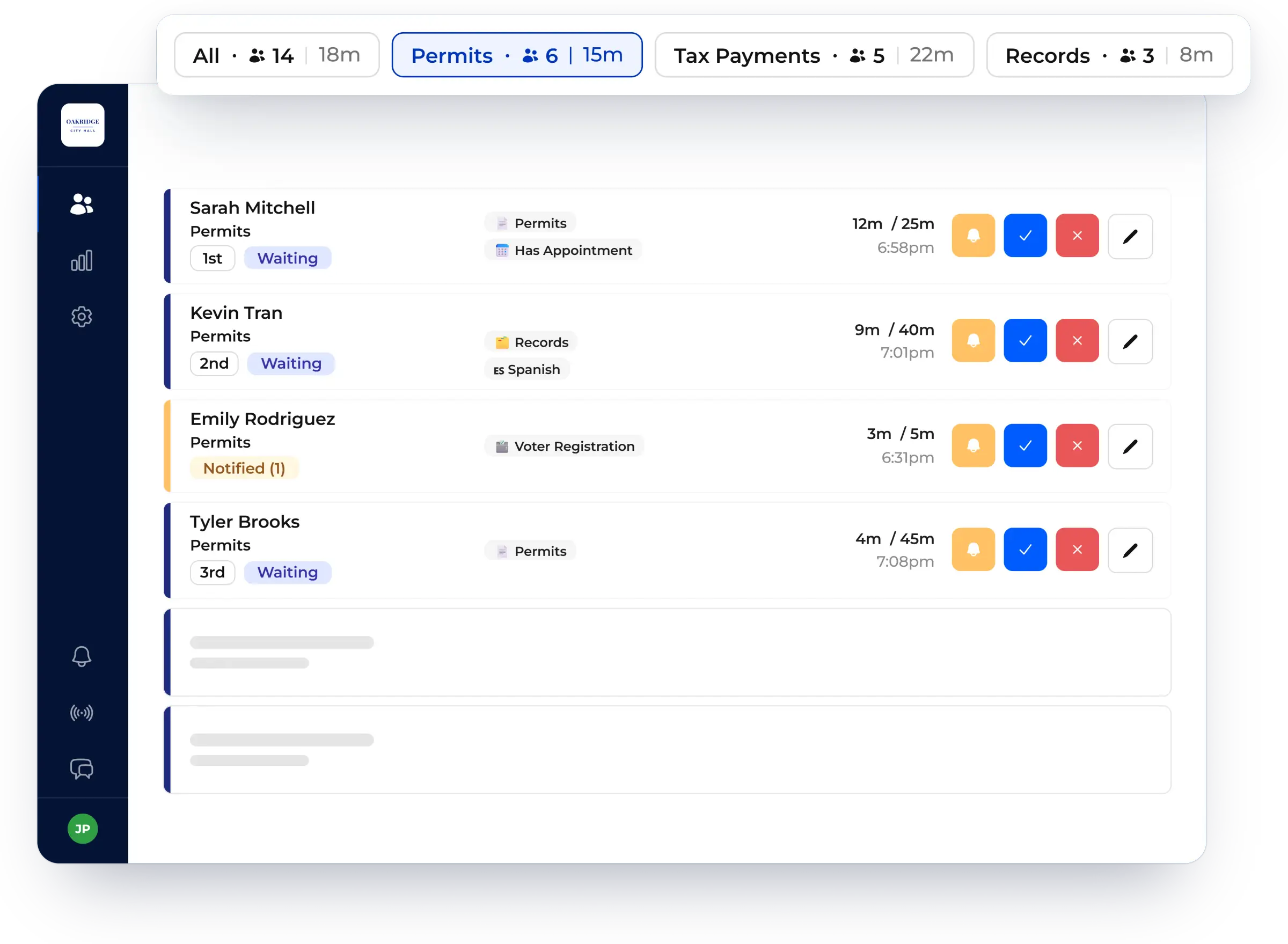Notify Emily Rodriguez again with bell button
1288x944 pixels.
[x=974, y=446]
